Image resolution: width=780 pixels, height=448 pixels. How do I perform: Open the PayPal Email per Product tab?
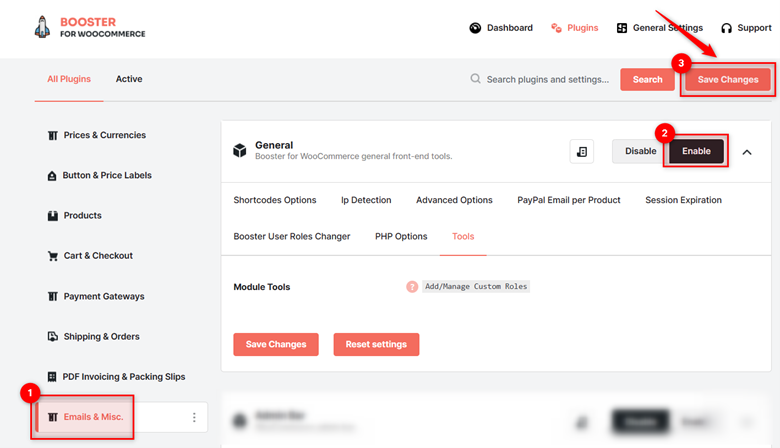569,200
